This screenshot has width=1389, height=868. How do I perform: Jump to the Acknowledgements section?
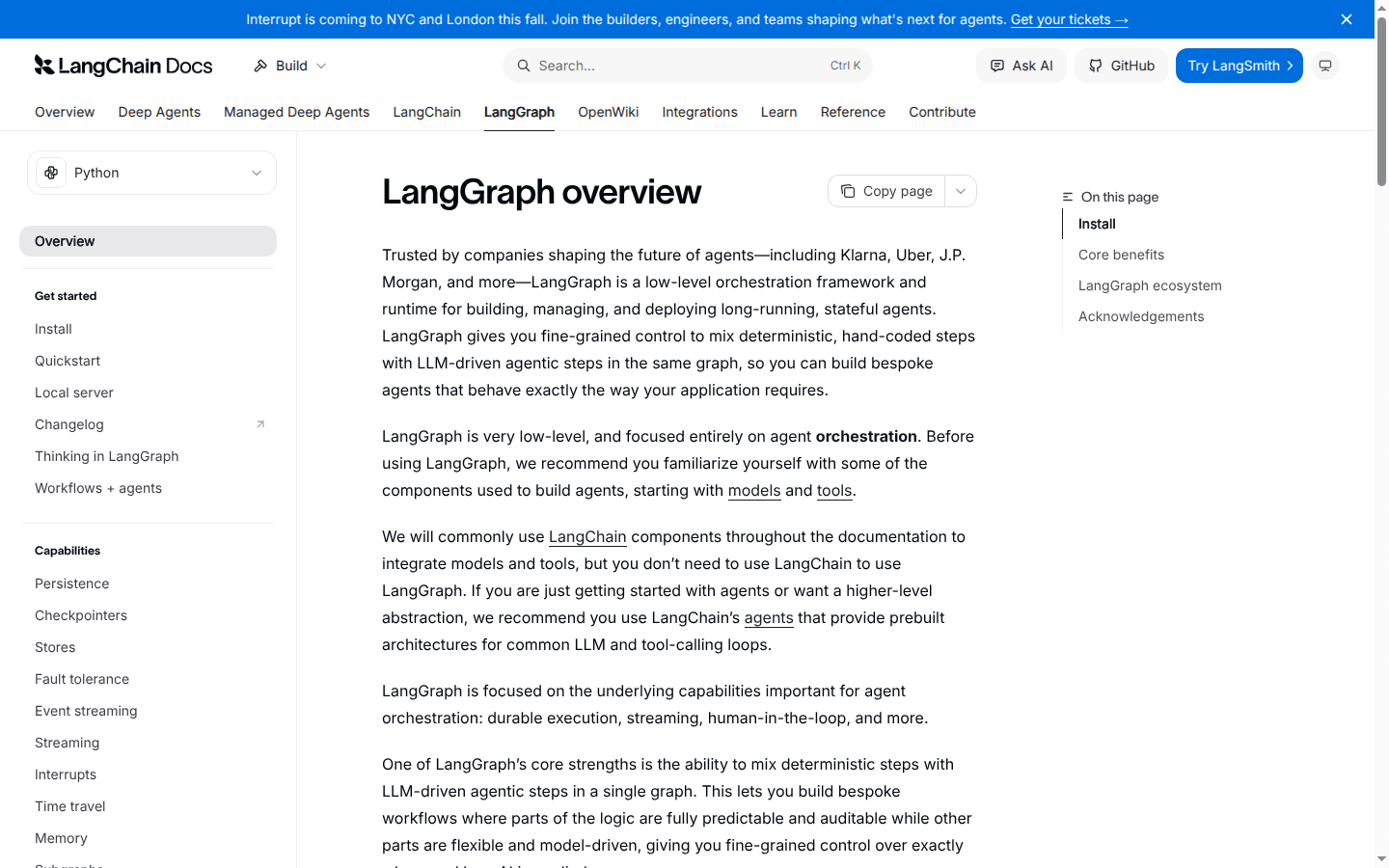[x=1141, y=316]
